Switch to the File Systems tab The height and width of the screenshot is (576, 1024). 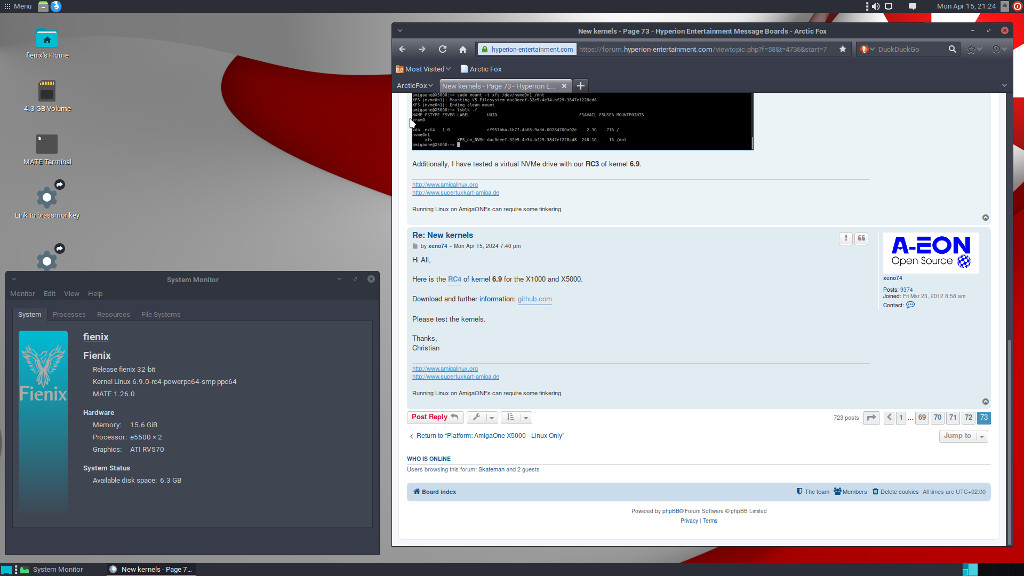point(161,315)
